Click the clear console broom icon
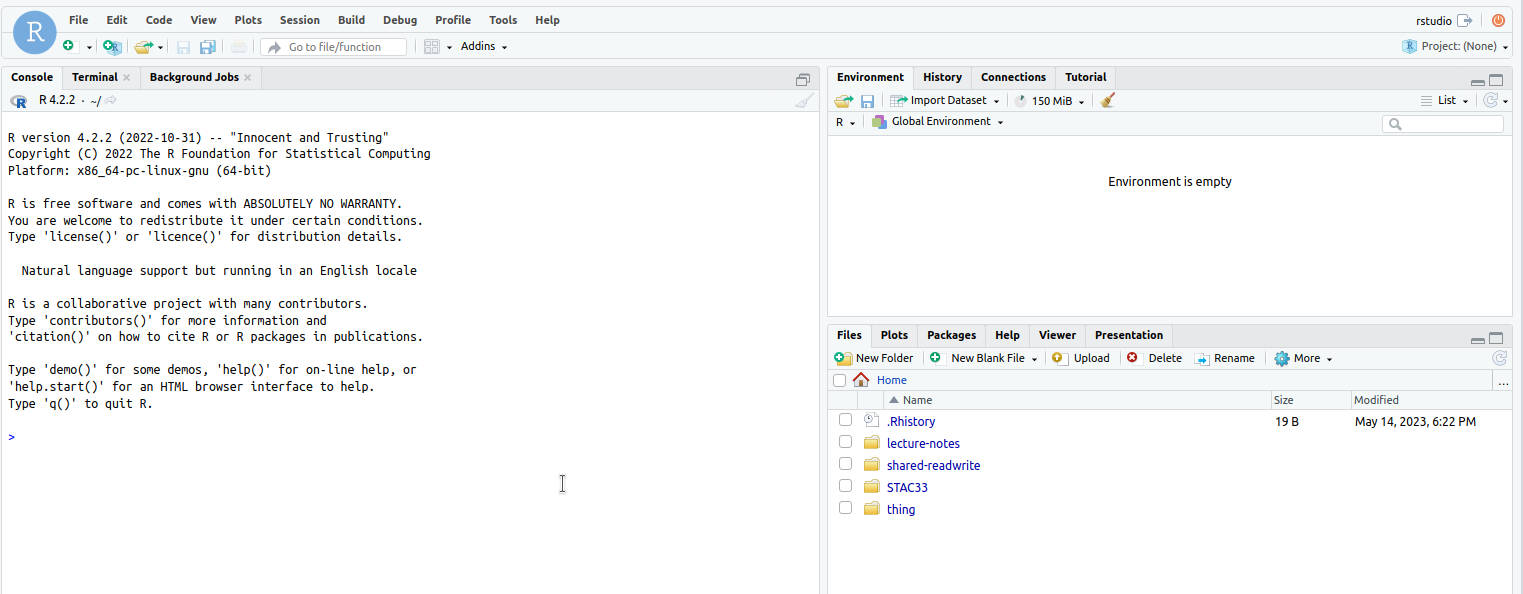This screenshot has width=1523, height=594. click(x=804, y=100)
